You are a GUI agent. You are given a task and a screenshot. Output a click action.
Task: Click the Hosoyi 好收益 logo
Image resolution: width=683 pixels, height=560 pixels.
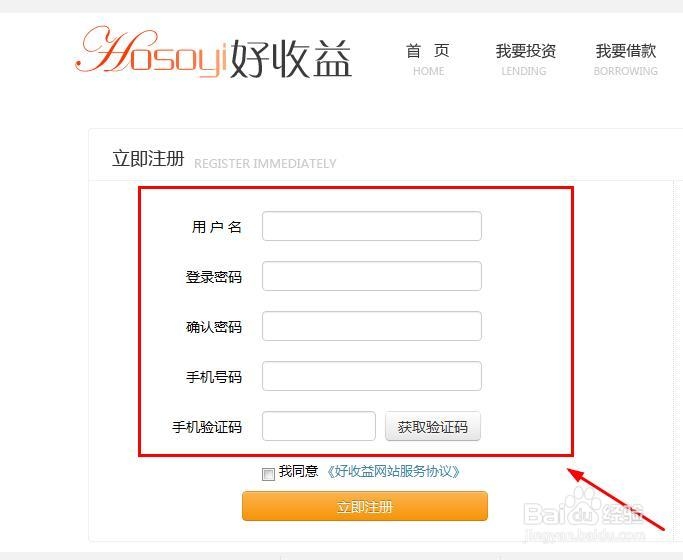point(213,53)
